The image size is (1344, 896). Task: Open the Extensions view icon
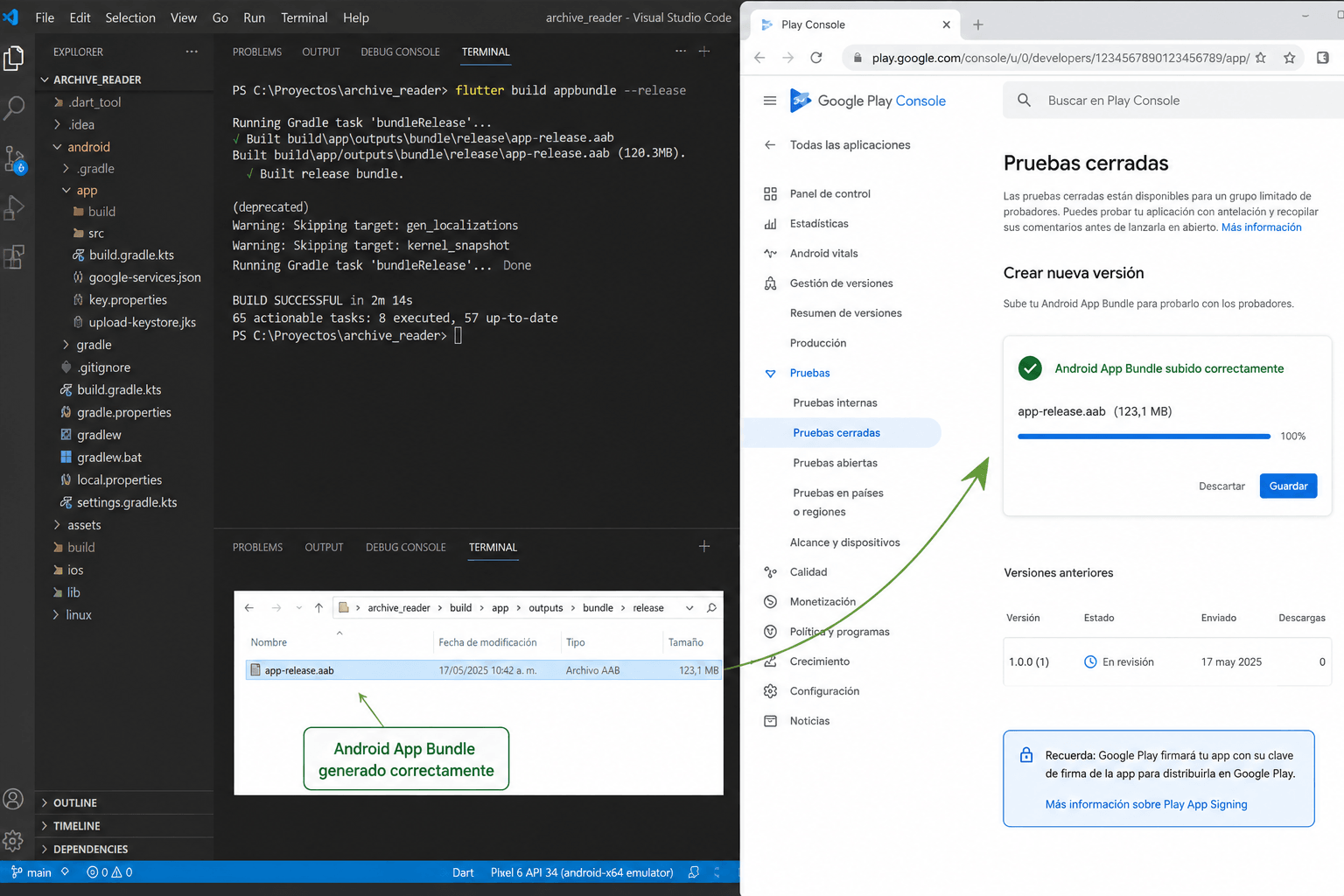point(14,257)
